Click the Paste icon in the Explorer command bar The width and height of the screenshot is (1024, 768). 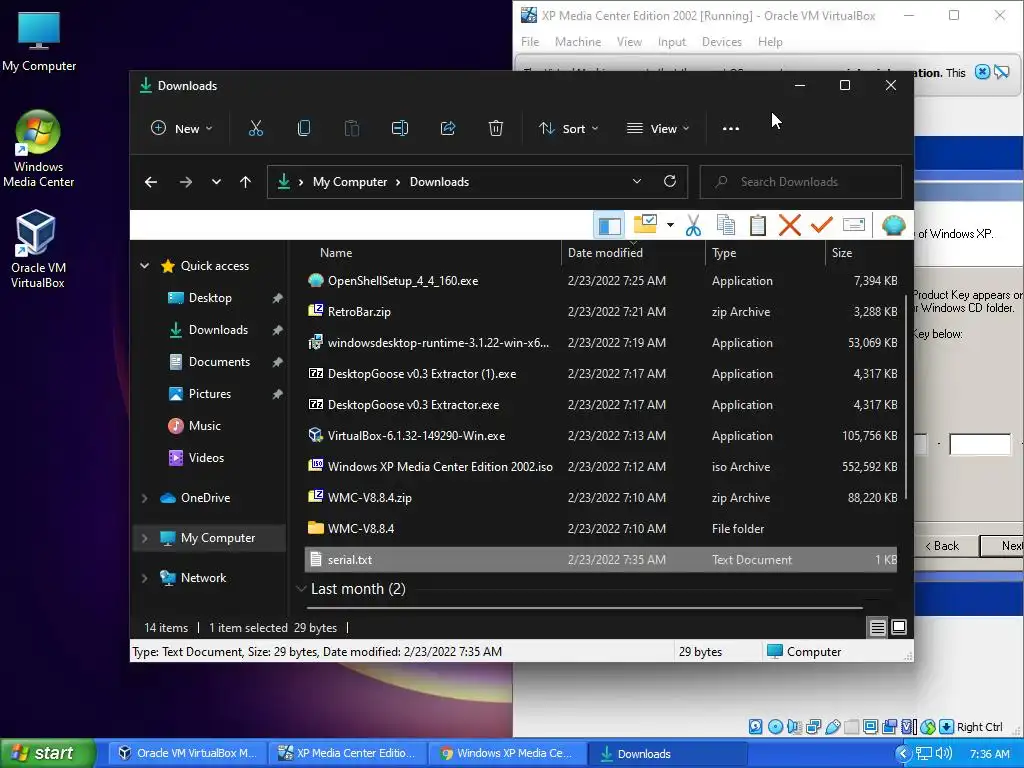point(351,128)
